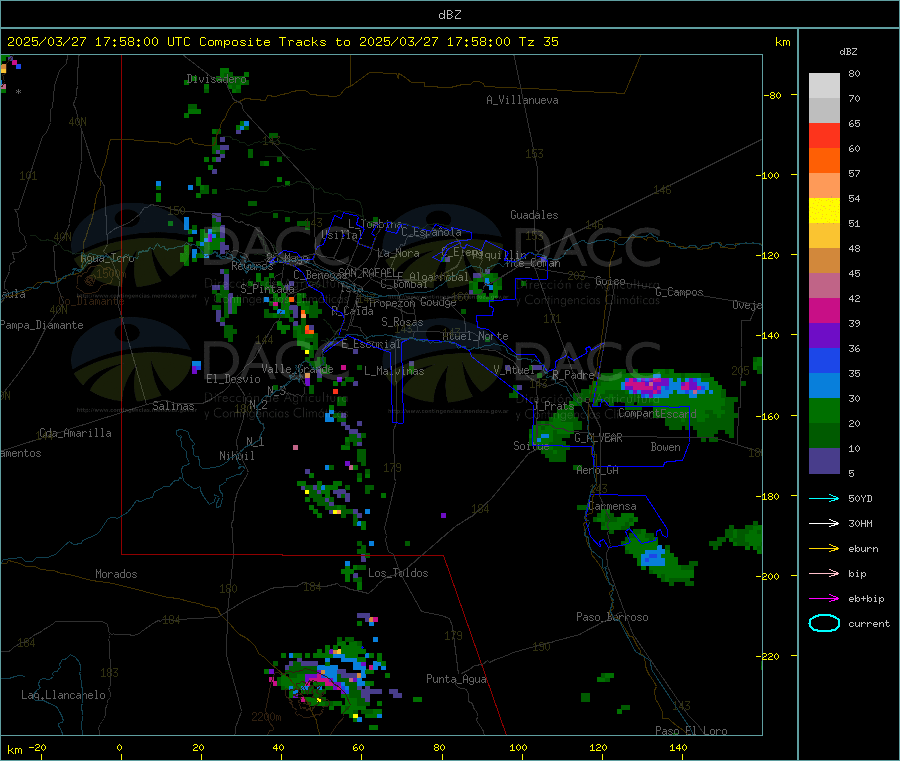Click the Morados location label
The image size is (900, 761).
pyautogui.click(x=116, y=574)
